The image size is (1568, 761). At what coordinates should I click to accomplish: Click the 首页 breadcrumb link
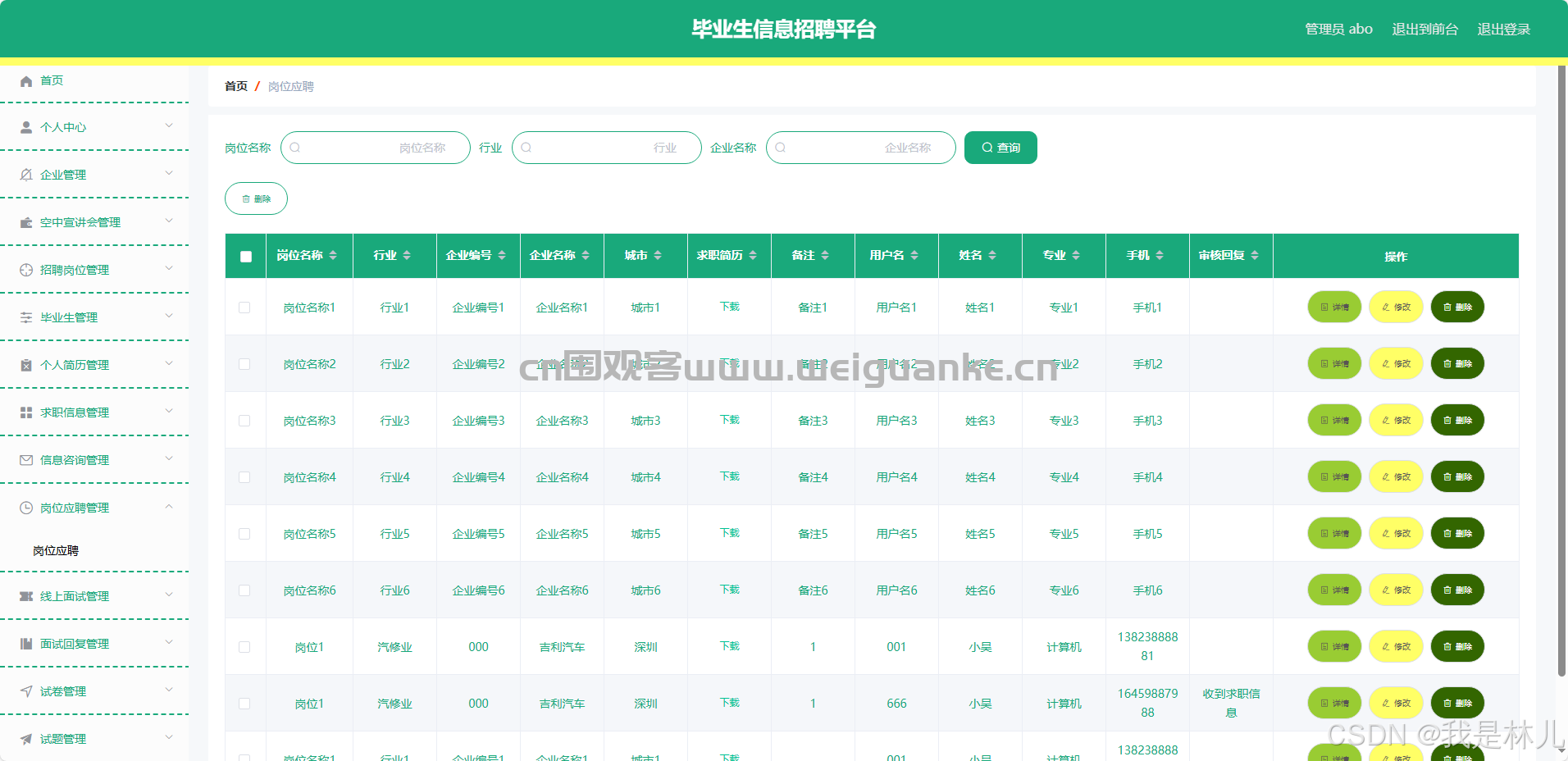coord(236,86)
